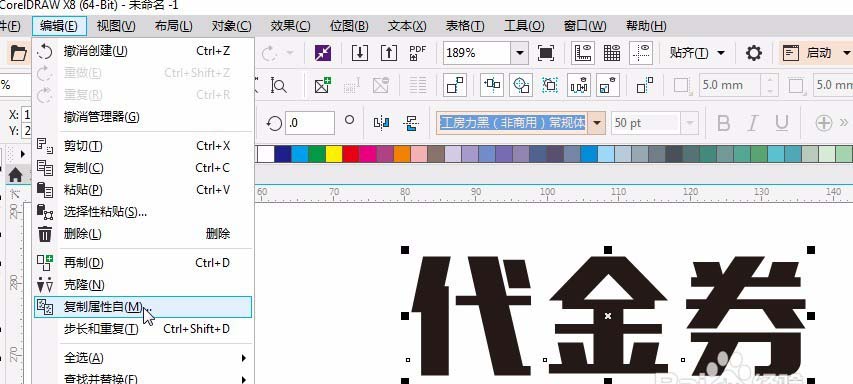Click the nested-squares icon left of the corner fields
The height and width of the screenshot is (384, 853).
(x=608, y=85)
